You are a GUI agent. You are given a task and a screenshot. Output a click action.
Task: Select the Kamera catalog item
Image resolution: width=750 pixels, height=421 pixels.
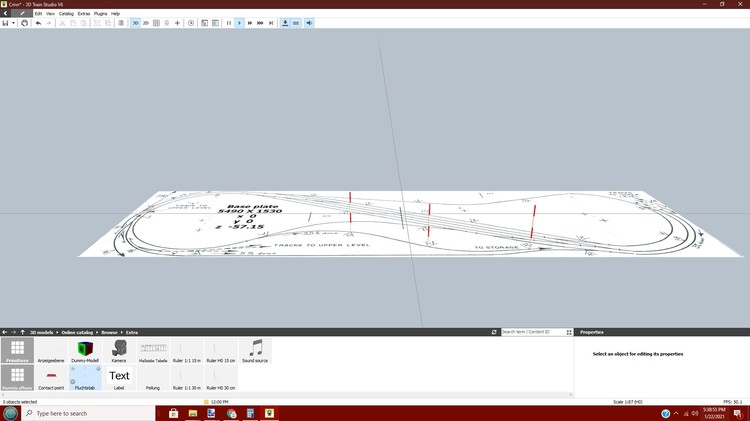click(119, 350)
